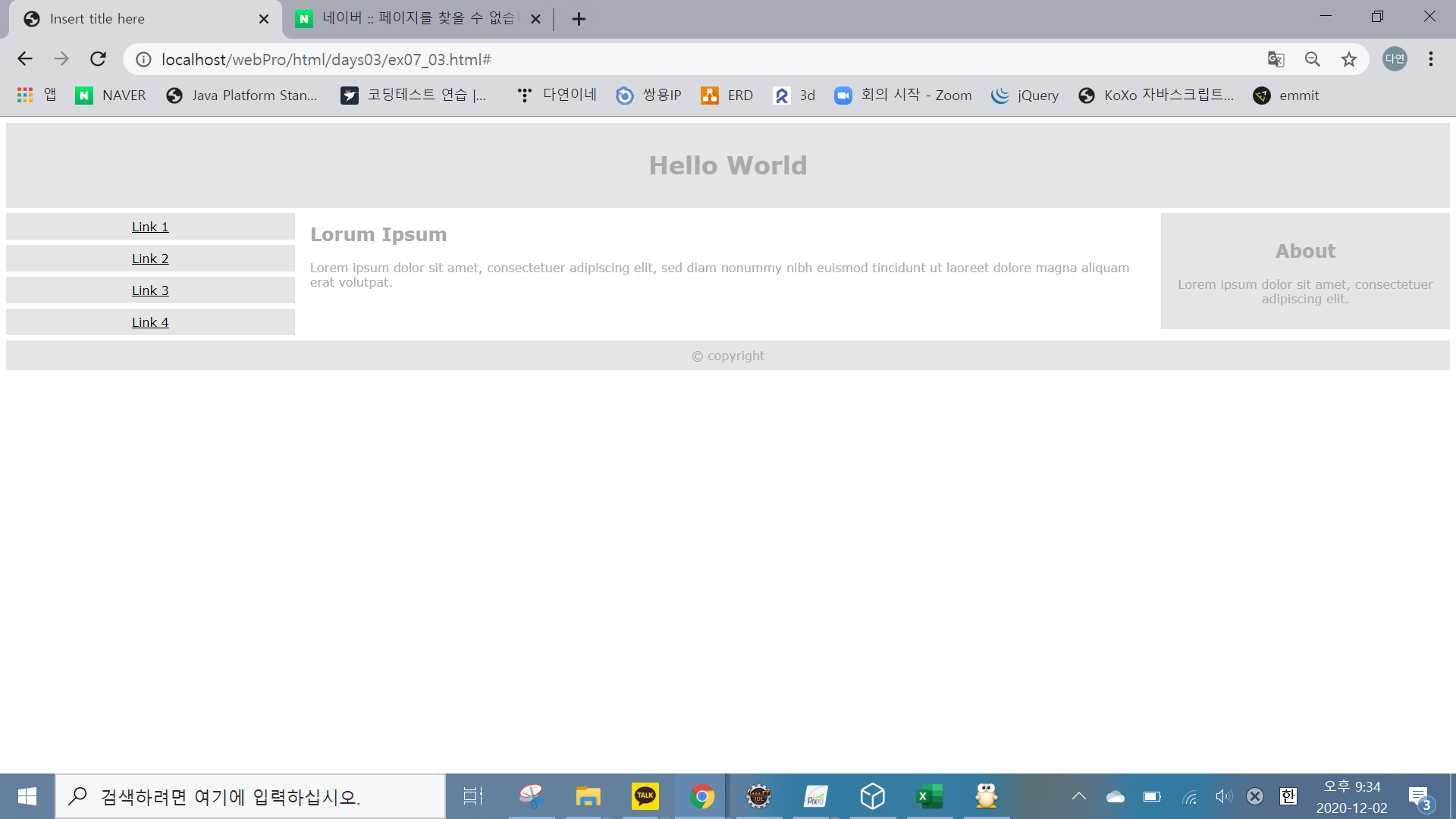
Task: Open the KakaoTalk taskbar app
Action: click(645, 796)
